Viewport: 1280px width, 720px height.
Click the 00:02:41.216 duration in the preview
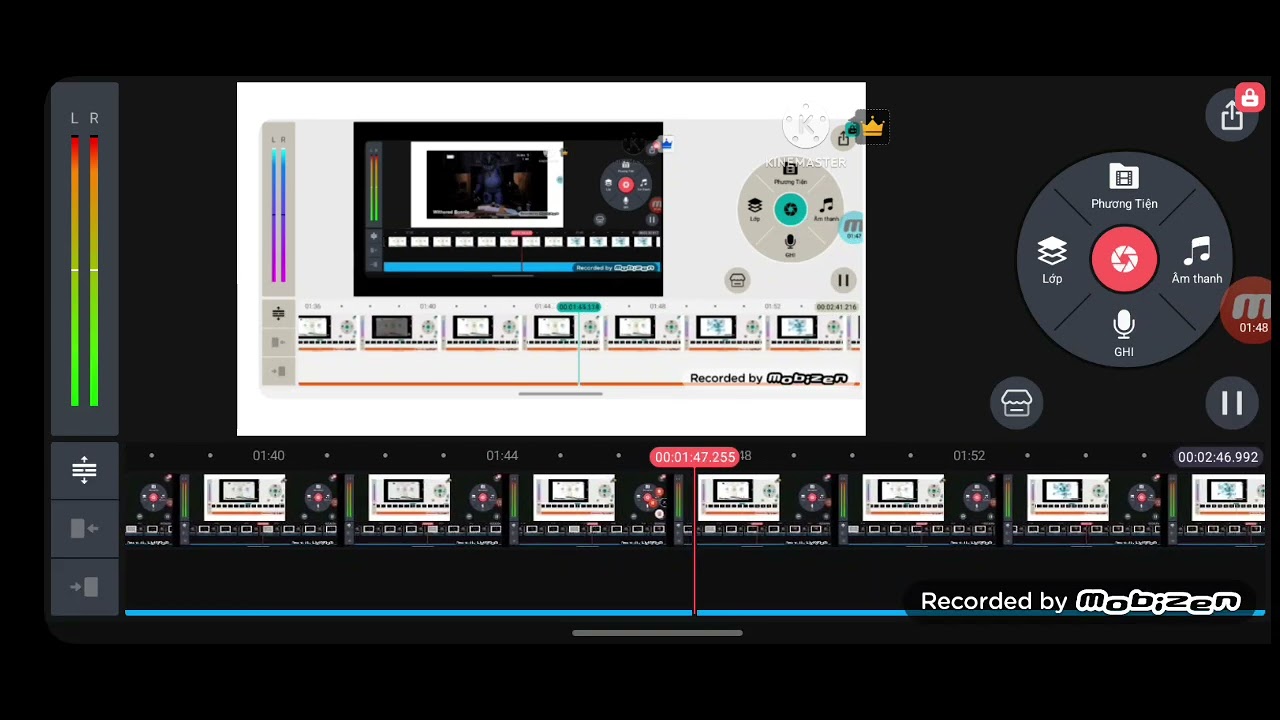[837, 307]
